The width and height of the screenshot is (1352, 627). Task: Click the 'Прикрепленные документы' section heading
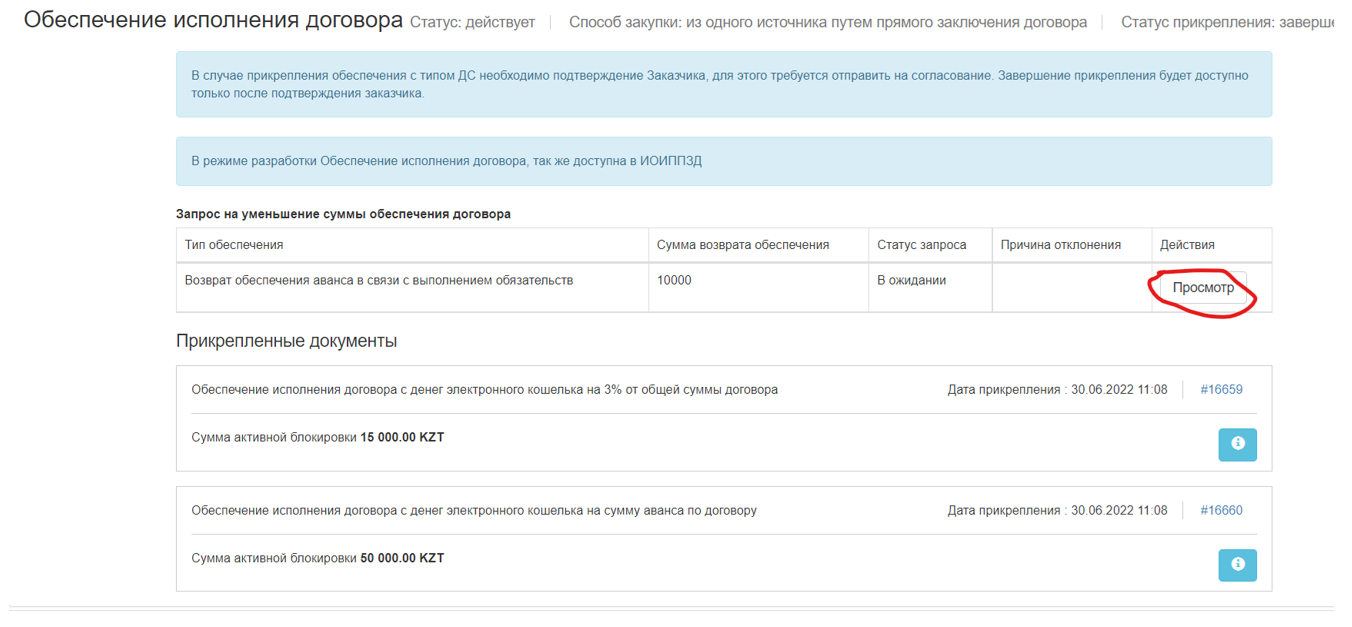coord(286,341)
